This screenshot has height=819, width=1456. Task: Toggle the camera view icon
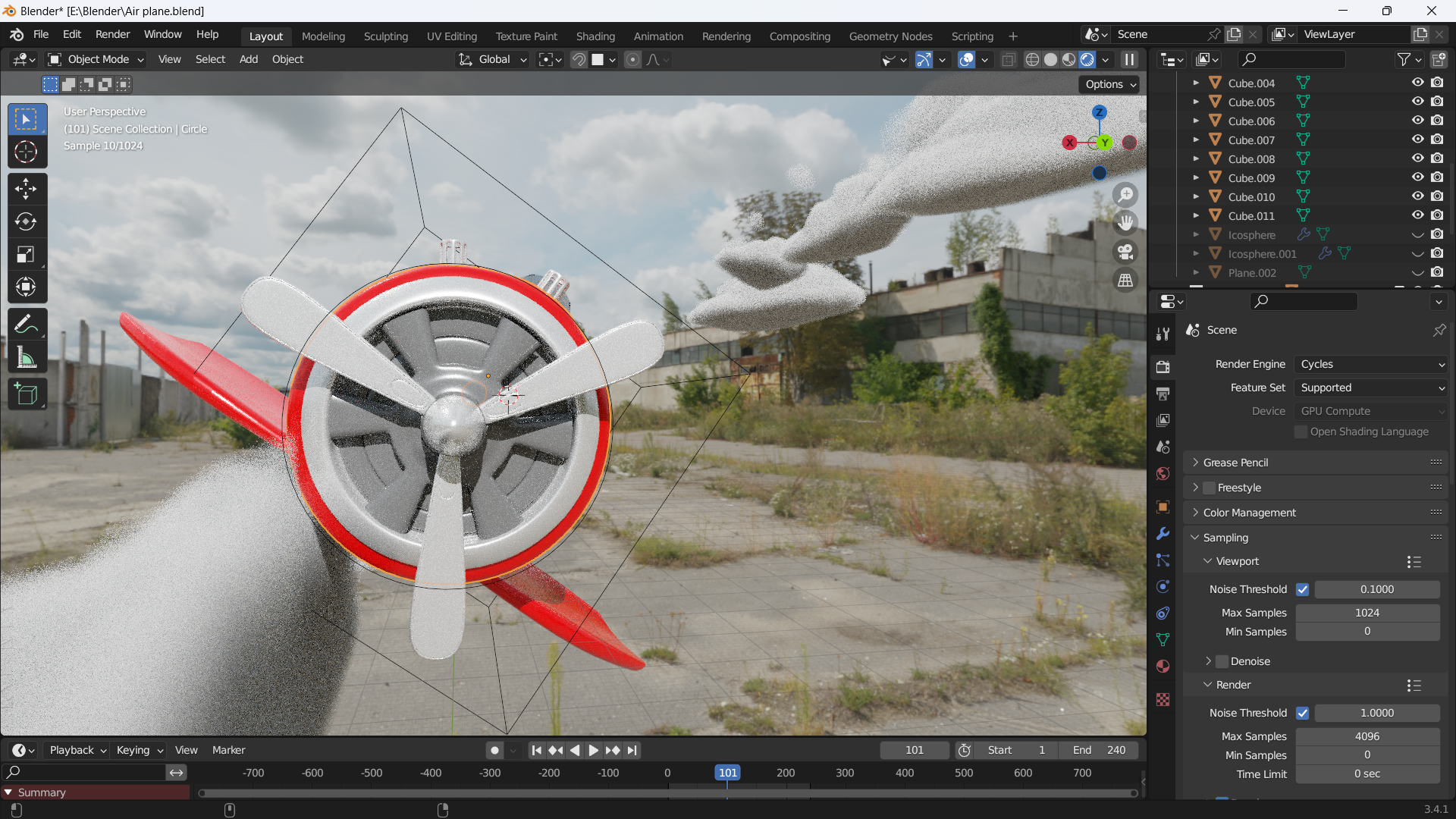(x=1125, y=252)
